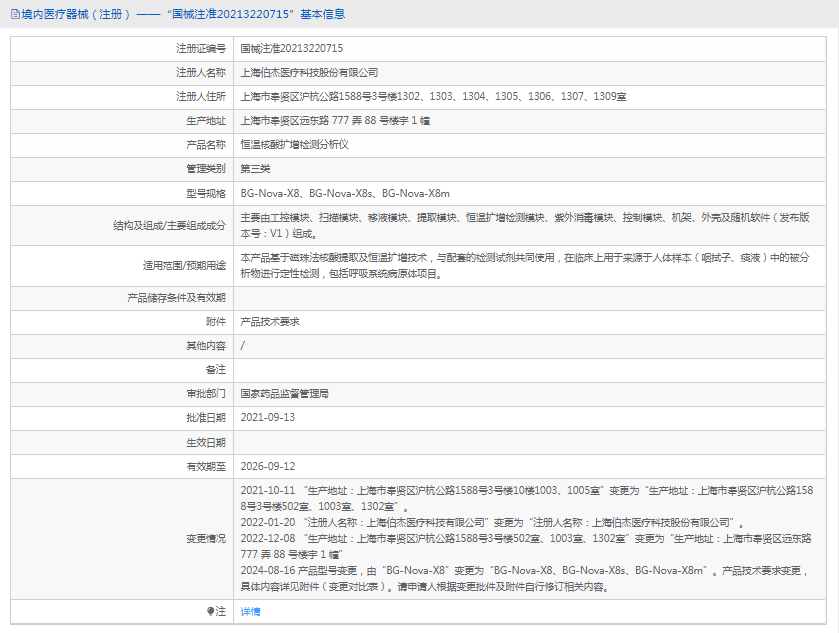Click the 注册证编号 label cell

pyautogui.click(x=122, y=49)
